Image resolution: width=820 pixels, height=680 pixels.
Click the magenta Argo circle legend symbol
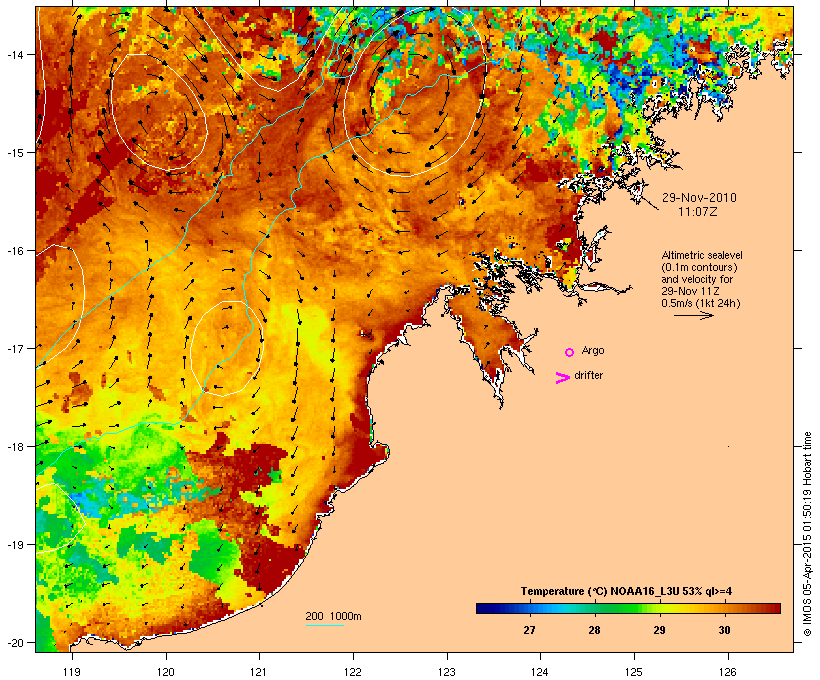[x=570, y=352]
